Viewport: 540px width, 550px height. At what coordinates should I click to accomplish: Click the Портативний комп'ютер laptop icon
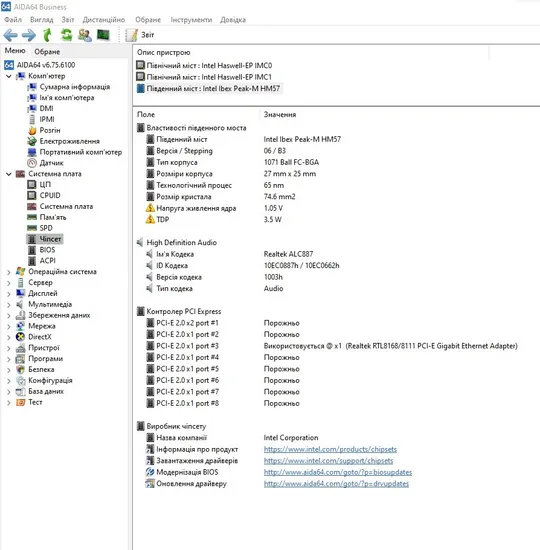point(32,152)
